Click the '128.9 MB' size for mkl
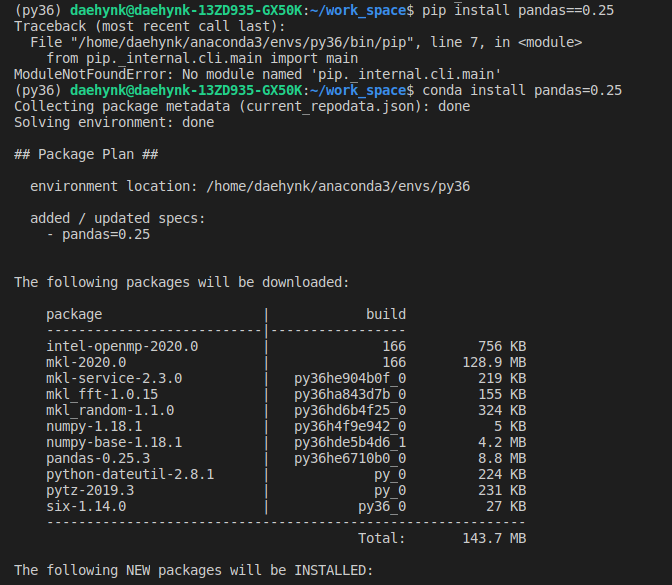This screenshot has width=672, height=585. 494,363
